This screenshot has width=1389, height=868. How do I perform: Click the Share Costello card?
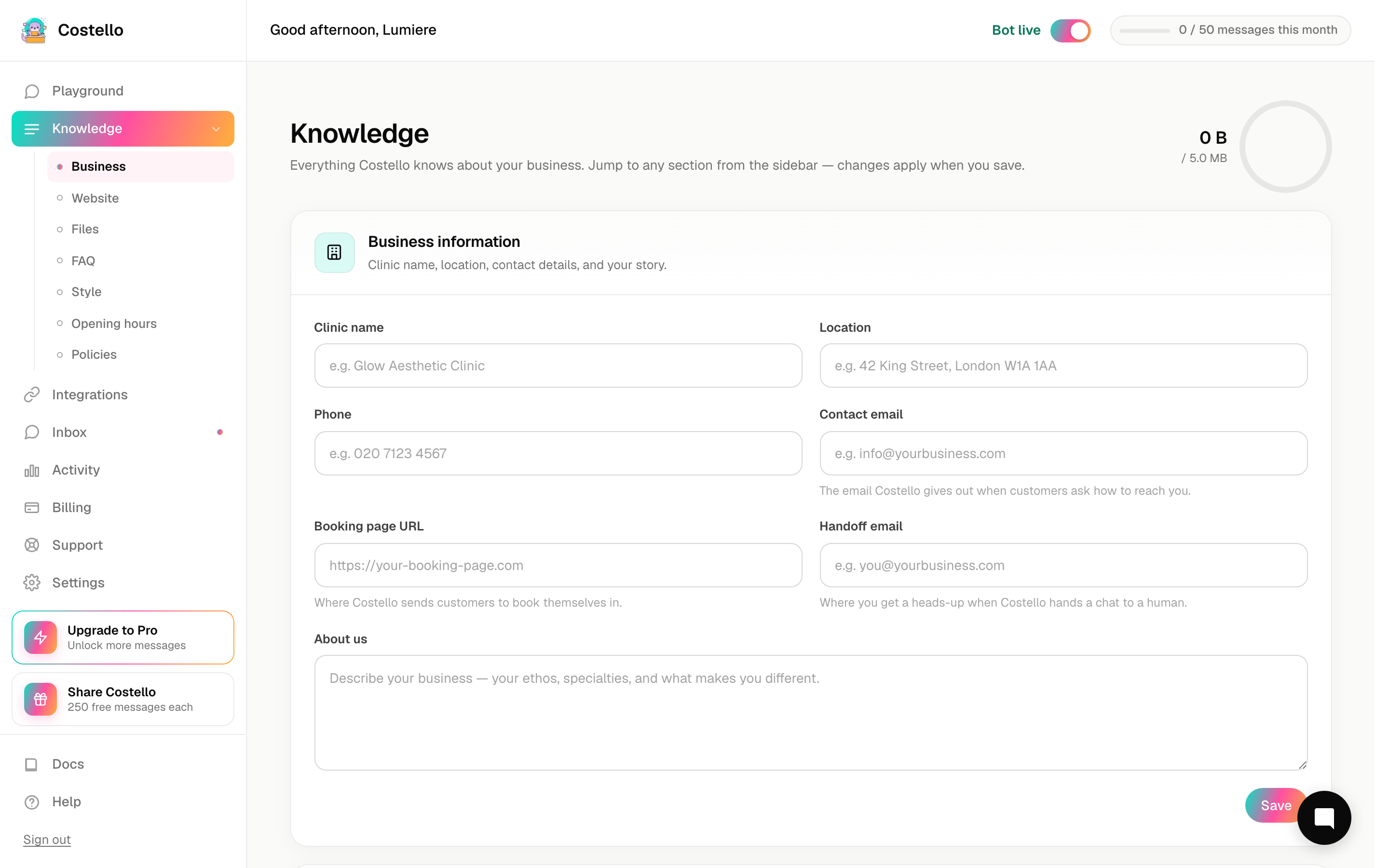[123, 699]
